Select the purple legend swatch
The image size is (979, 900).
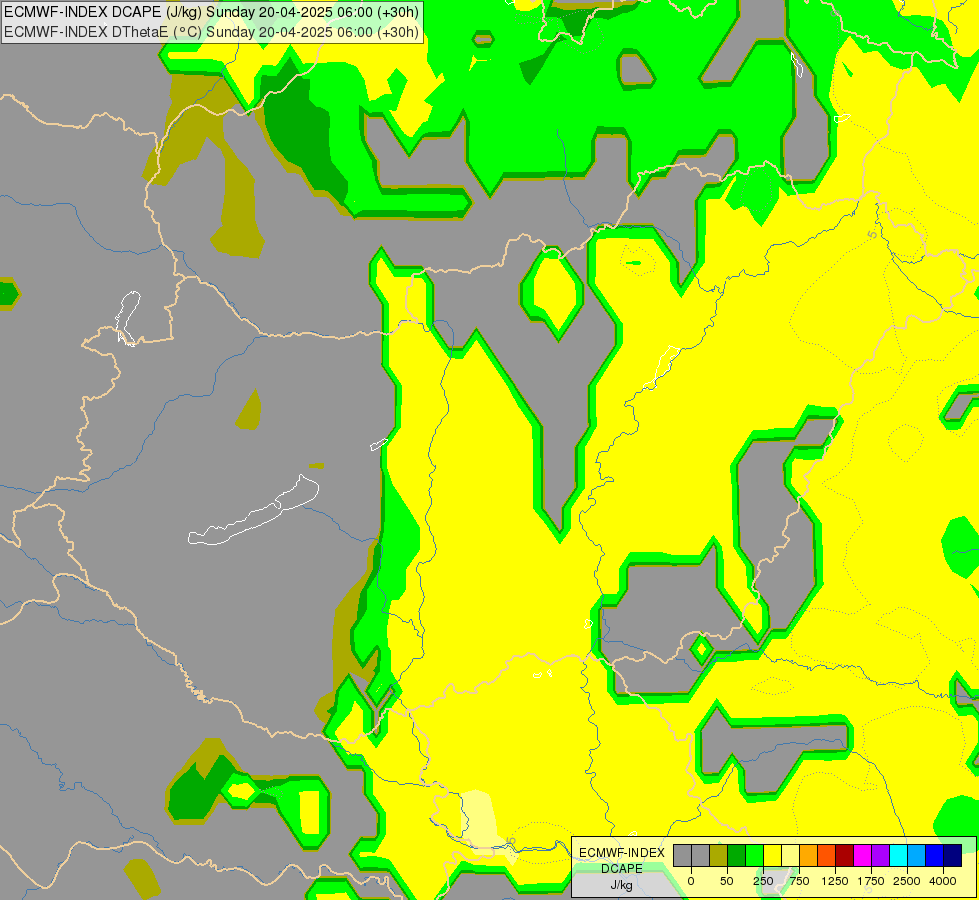pos(880,855)
